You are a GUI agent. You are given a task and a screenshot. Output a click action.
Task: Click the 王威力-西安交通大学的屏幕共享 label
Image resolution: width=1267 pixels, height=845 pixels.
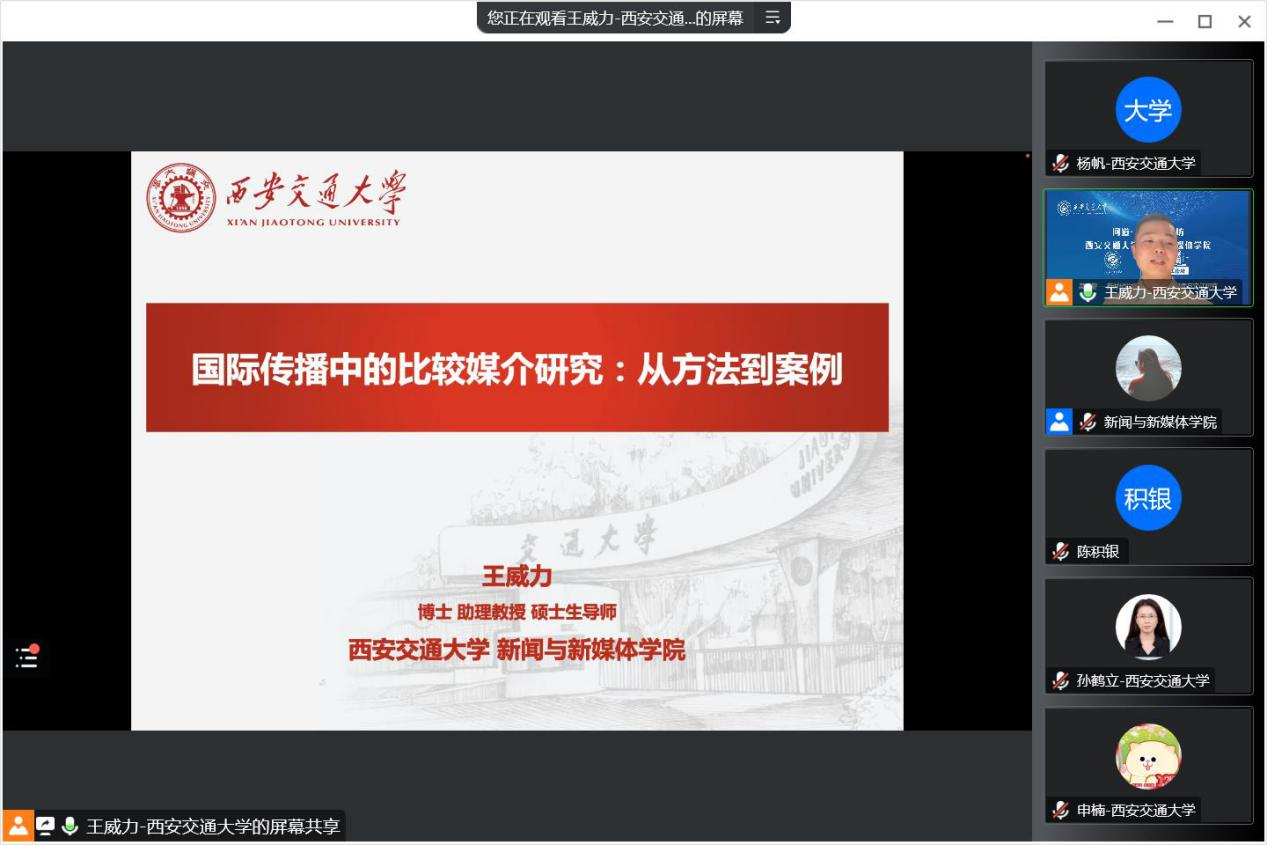click(213, 826)
